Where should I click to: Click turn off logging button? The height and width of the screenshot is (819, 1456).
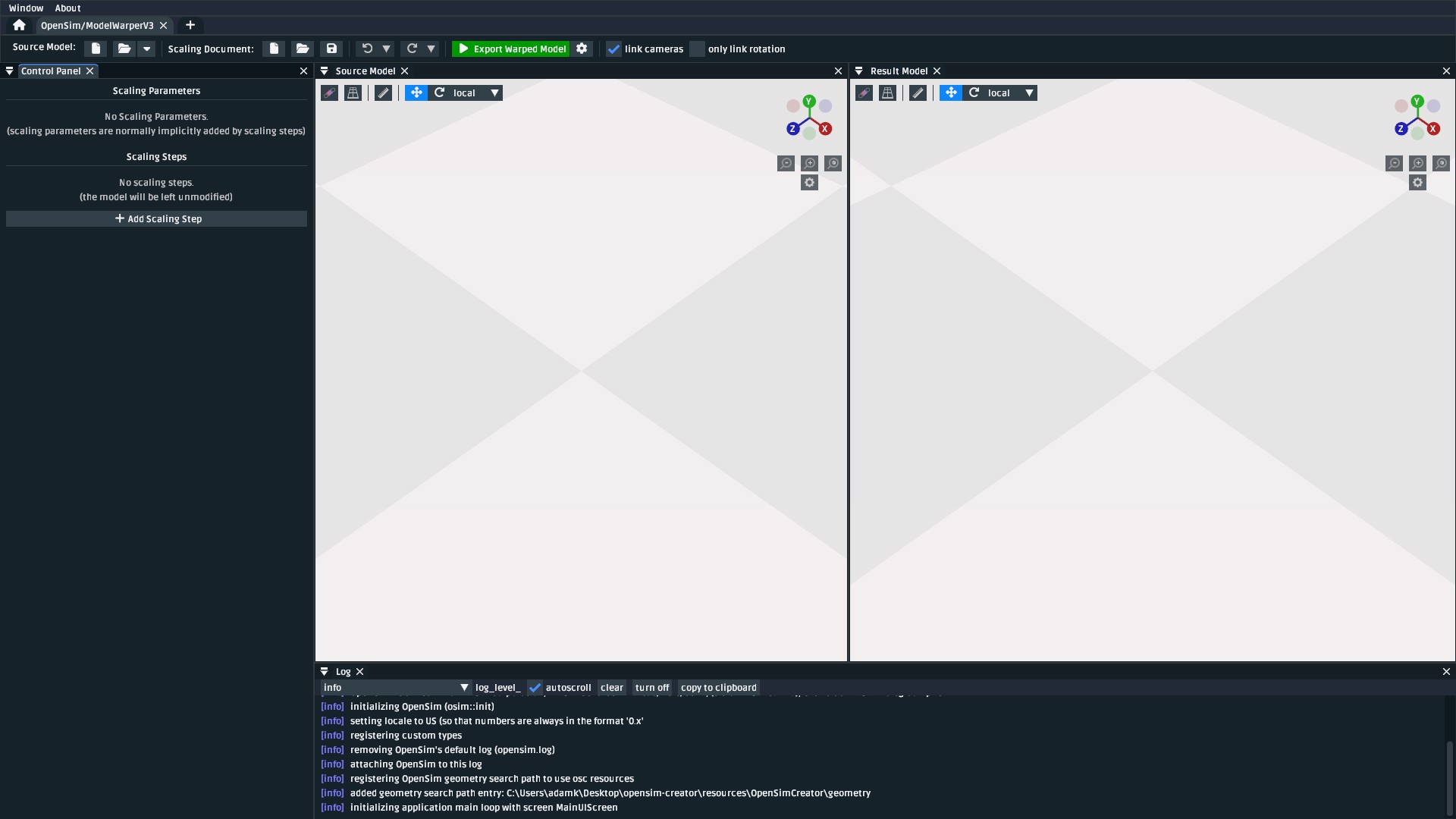pos(652,687)
